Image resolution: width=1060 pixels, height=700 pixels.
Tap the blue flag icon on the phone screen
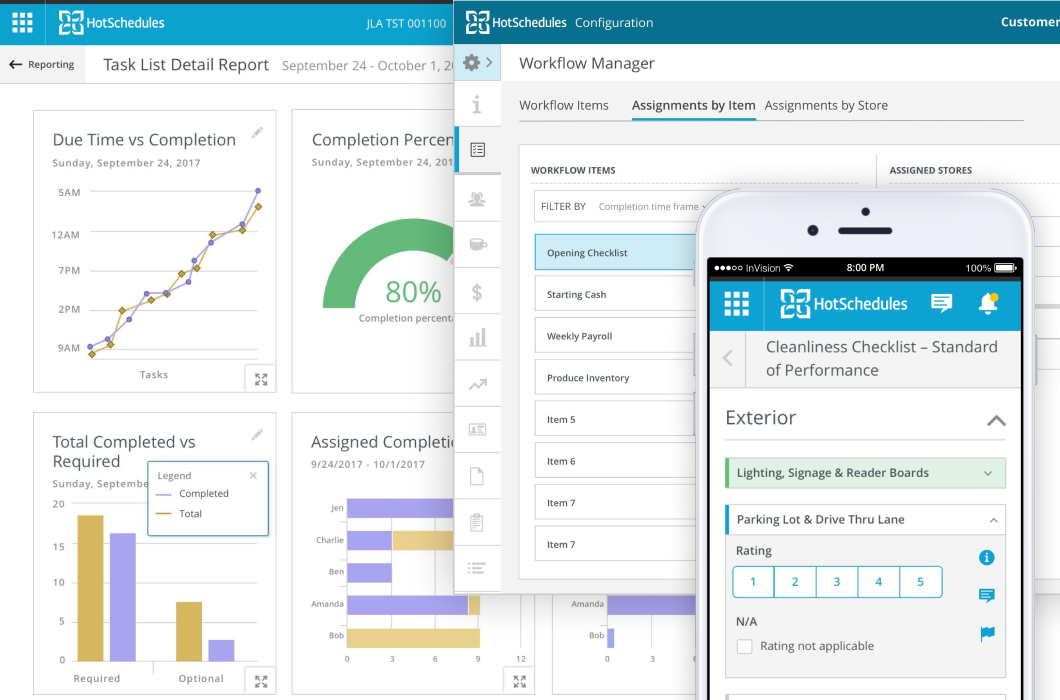987,633
